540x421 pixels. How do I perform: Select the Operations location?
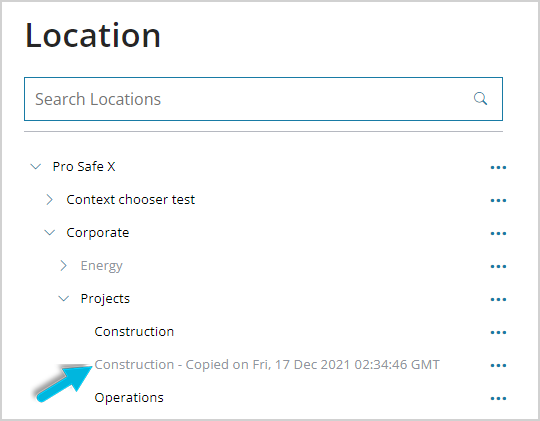(x=129, y=398)
